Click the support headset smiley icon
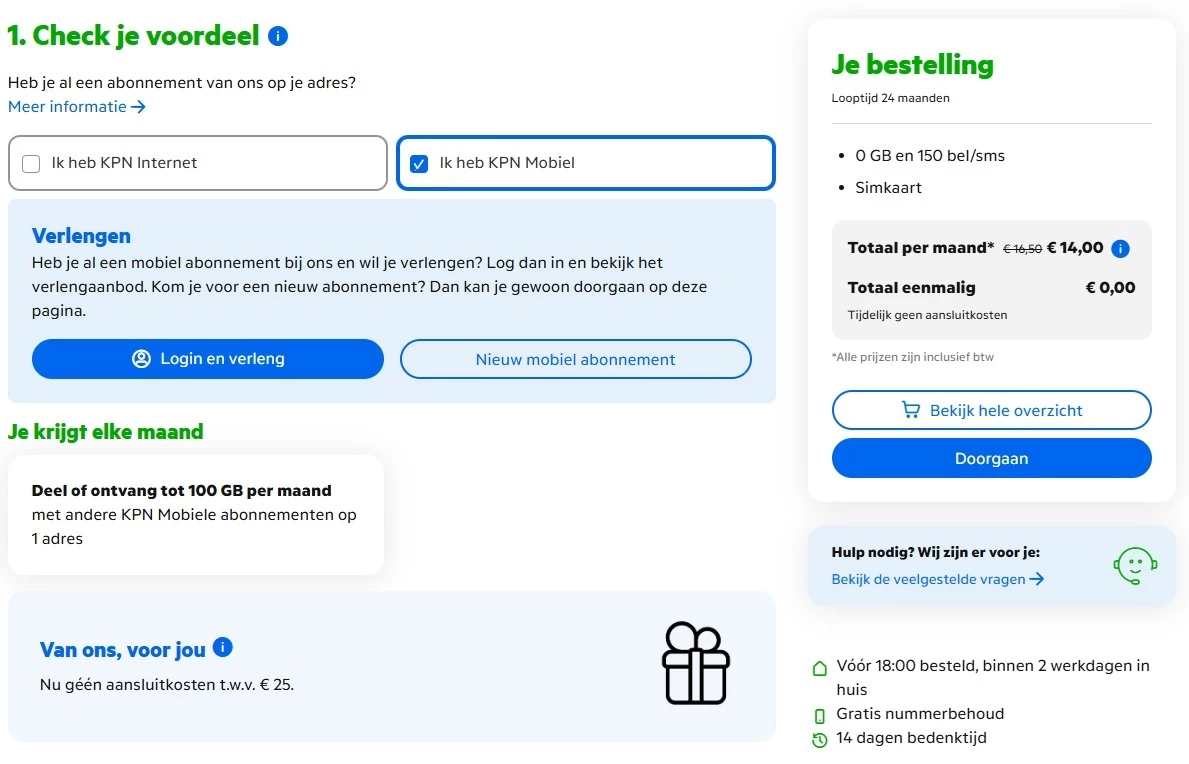This screenshot has height=764, width=1189. point(1135,566)
